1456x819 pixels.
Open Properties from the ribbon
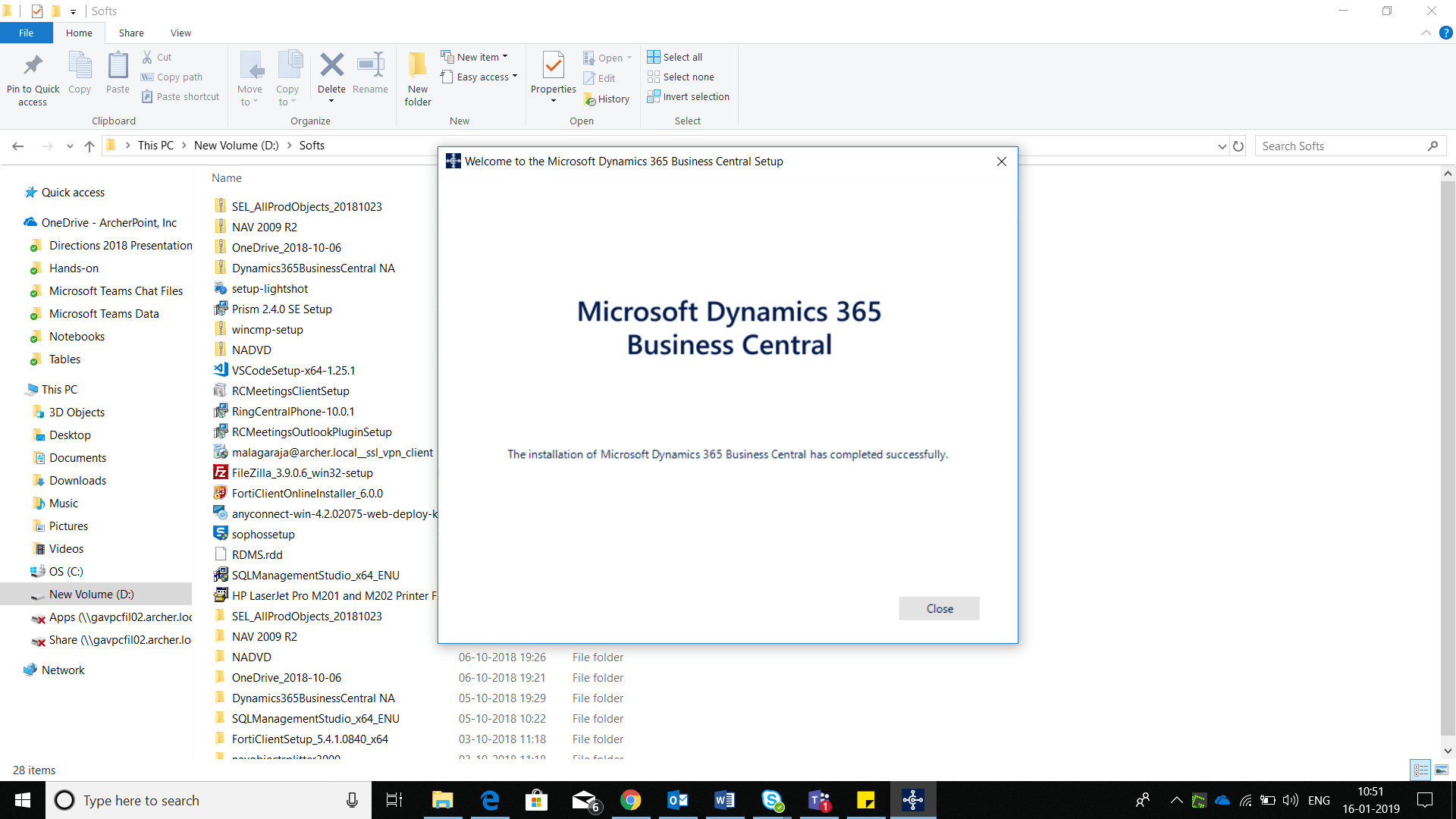point(553,72)
